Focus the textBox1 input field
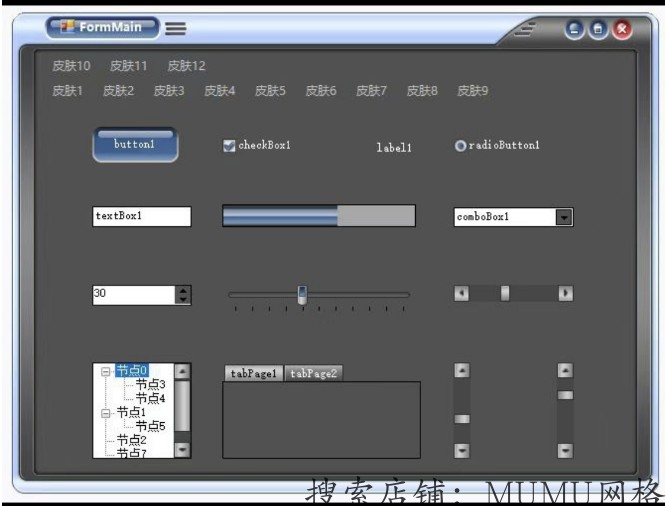The width and height of the screenshot is (666, 506). (142, 216)
